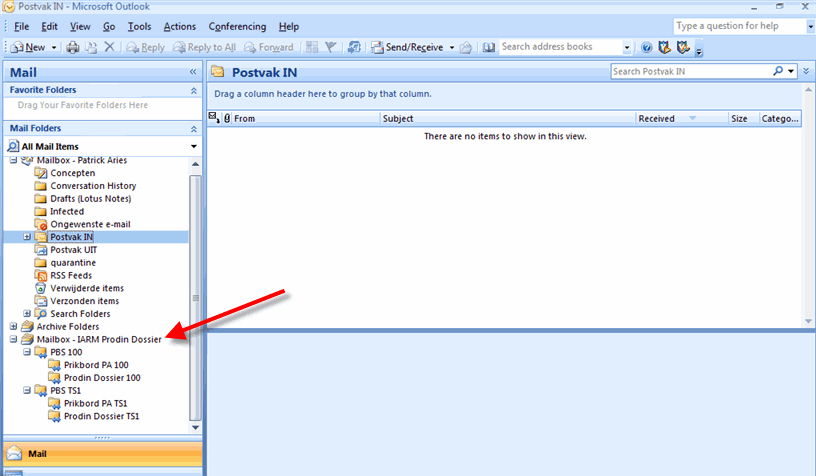
Task: Click the Reply button
Action: pos(146,47)
